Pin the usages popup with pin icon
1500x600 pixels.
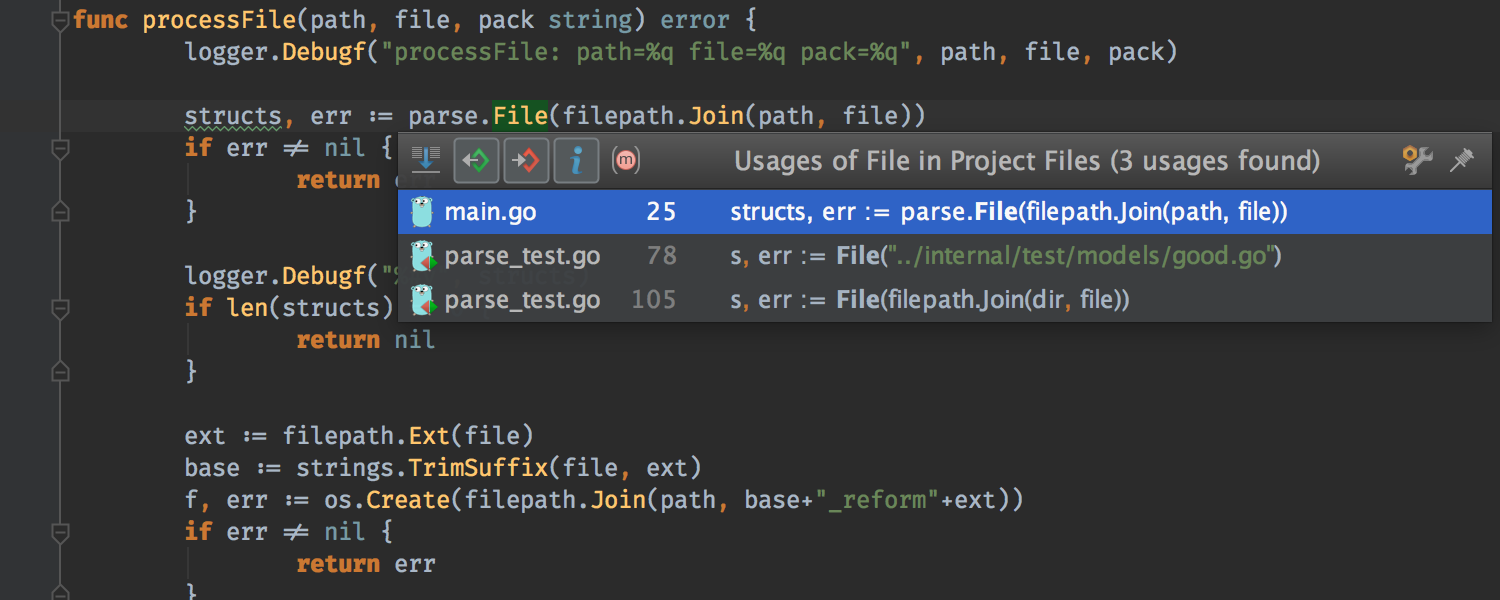pyautogui.click(x=1463, y=160)
